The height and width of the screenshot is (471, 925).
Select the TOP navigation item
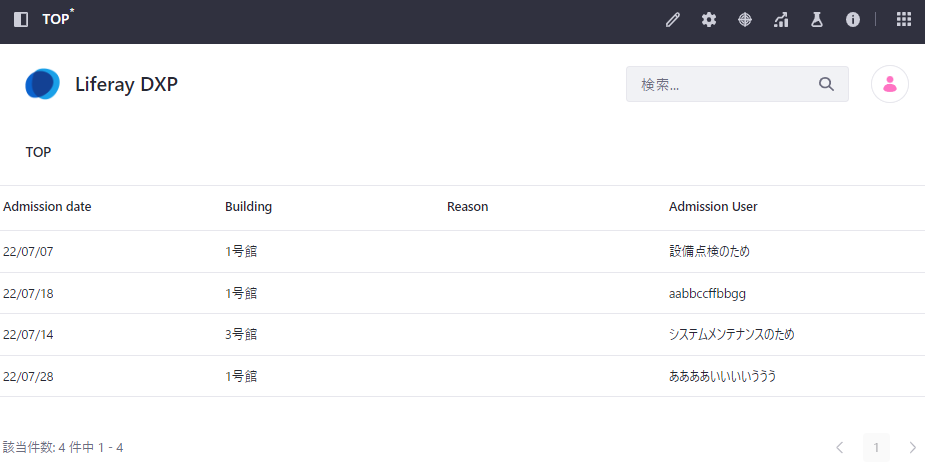(38, 152)
